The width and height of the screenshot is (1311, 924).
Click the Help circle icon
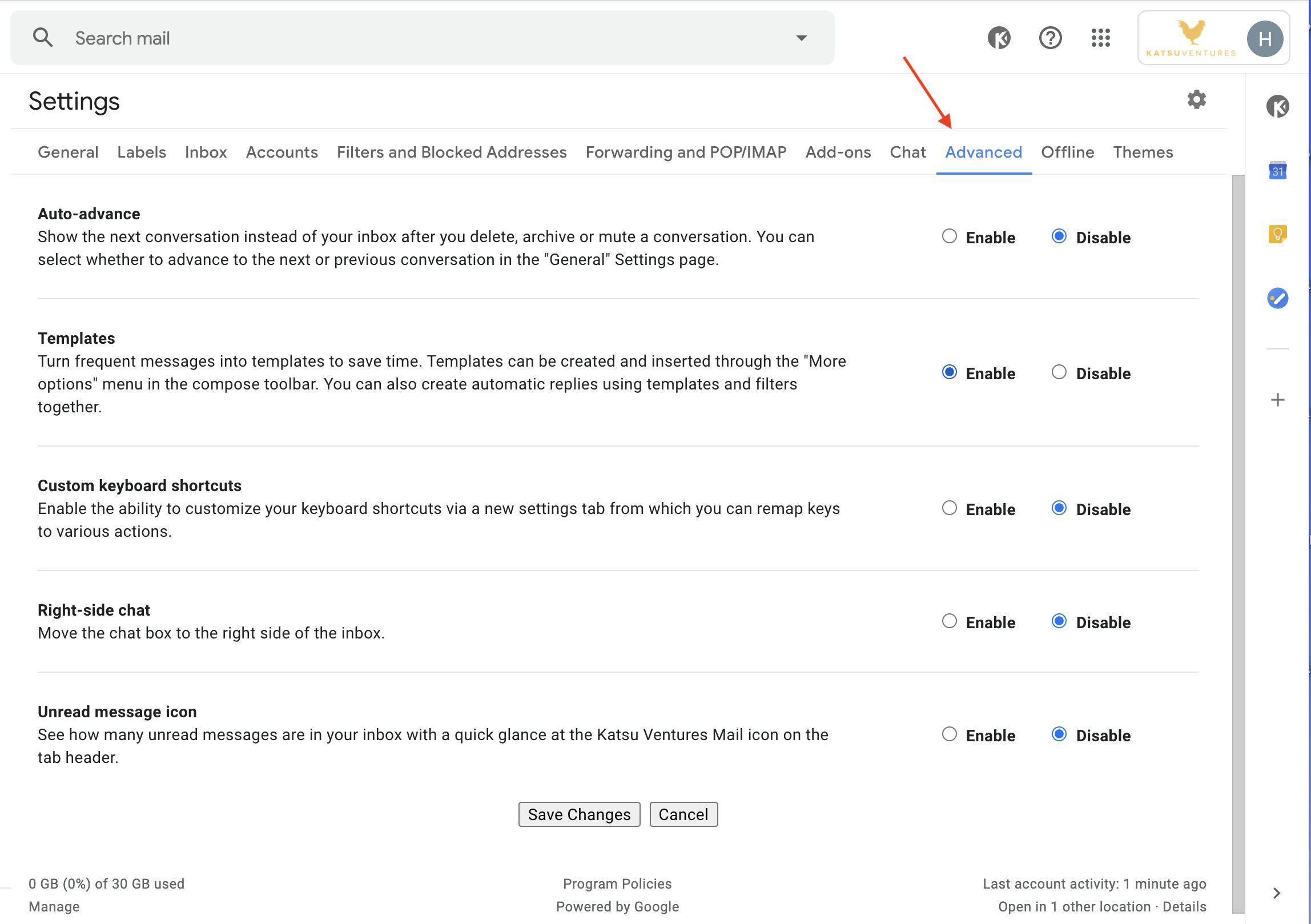tap(1050, 37)
